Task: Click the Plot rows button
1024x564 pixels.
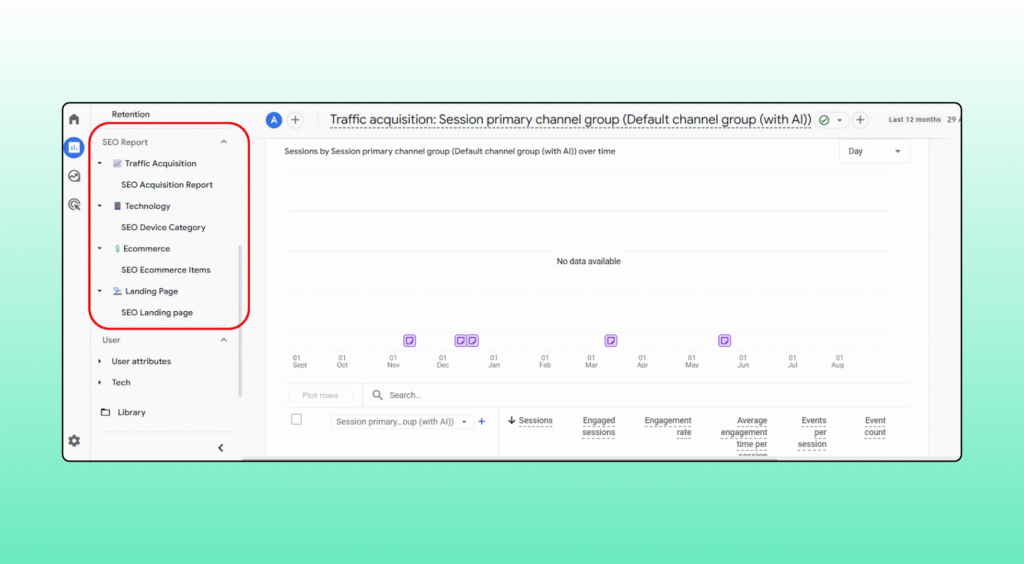Action: (320, 395)
